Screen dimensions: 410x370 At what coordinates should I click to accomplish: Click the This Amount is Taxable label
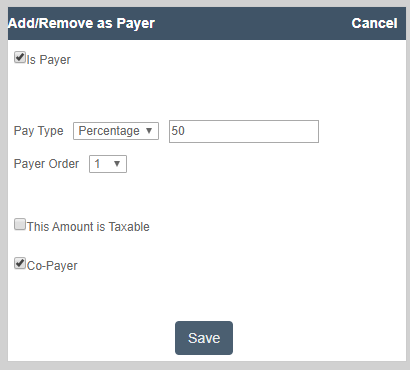88,227
